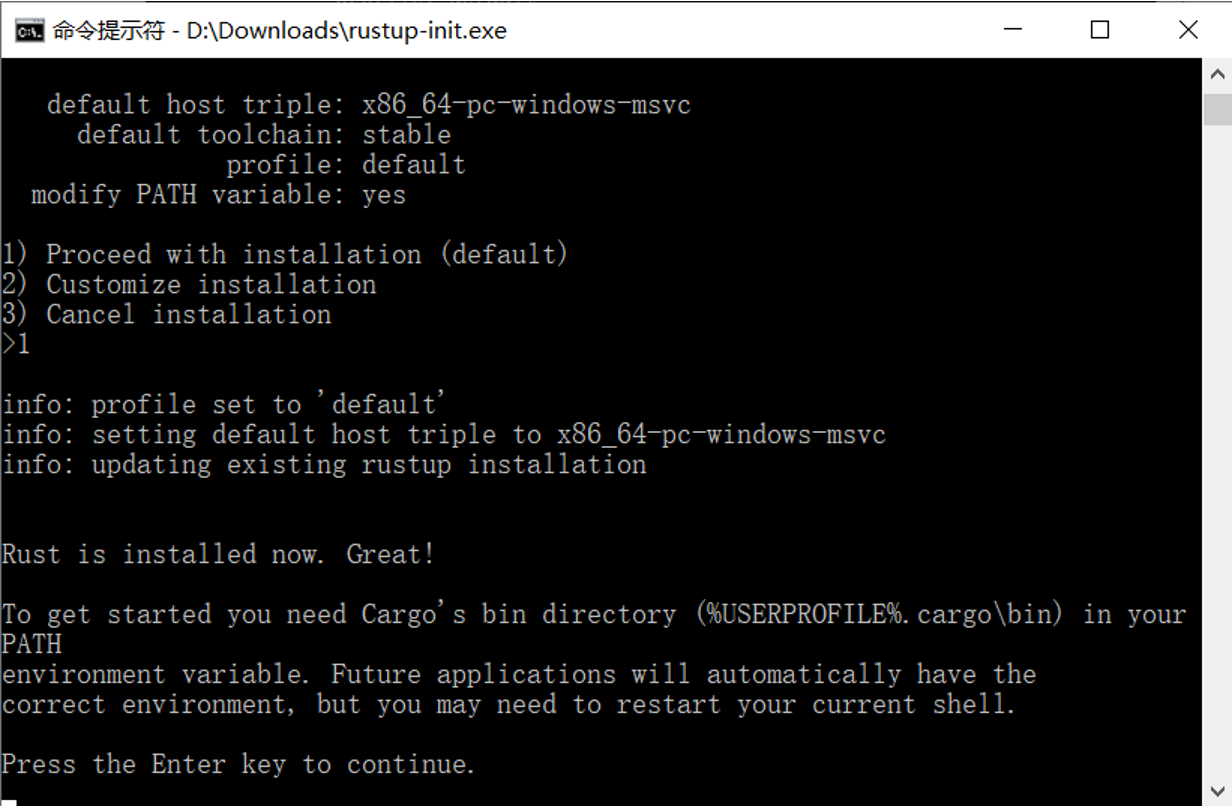Click the scrollbar down arrow
This screenshot has height=806, width=1232.
click(x=1217, y=789)
